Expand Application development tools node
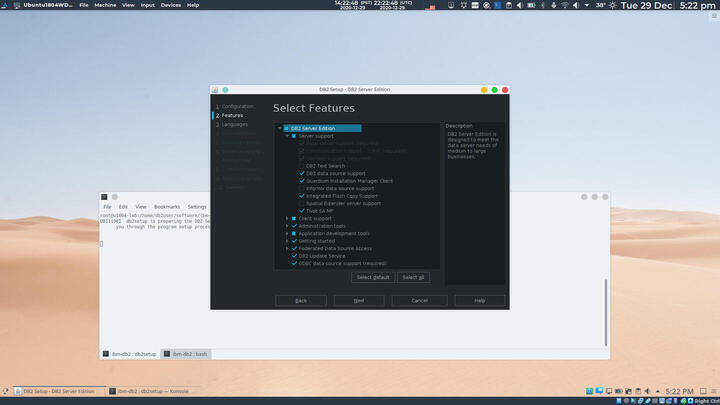The image size is (720, 405). click(287, 233)
